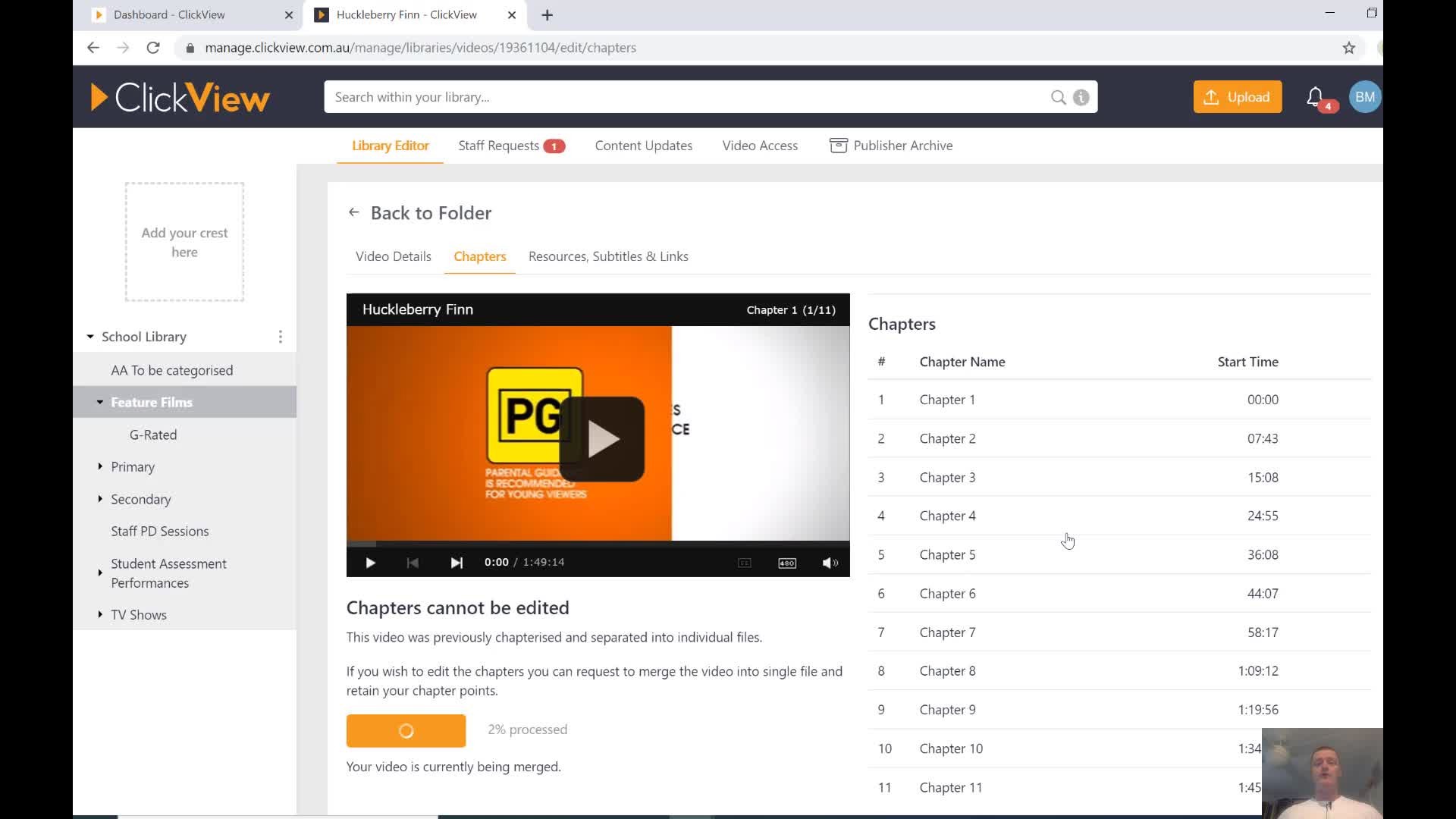View site information lock icon
1456x819 pixels.
tap(190, 48)
